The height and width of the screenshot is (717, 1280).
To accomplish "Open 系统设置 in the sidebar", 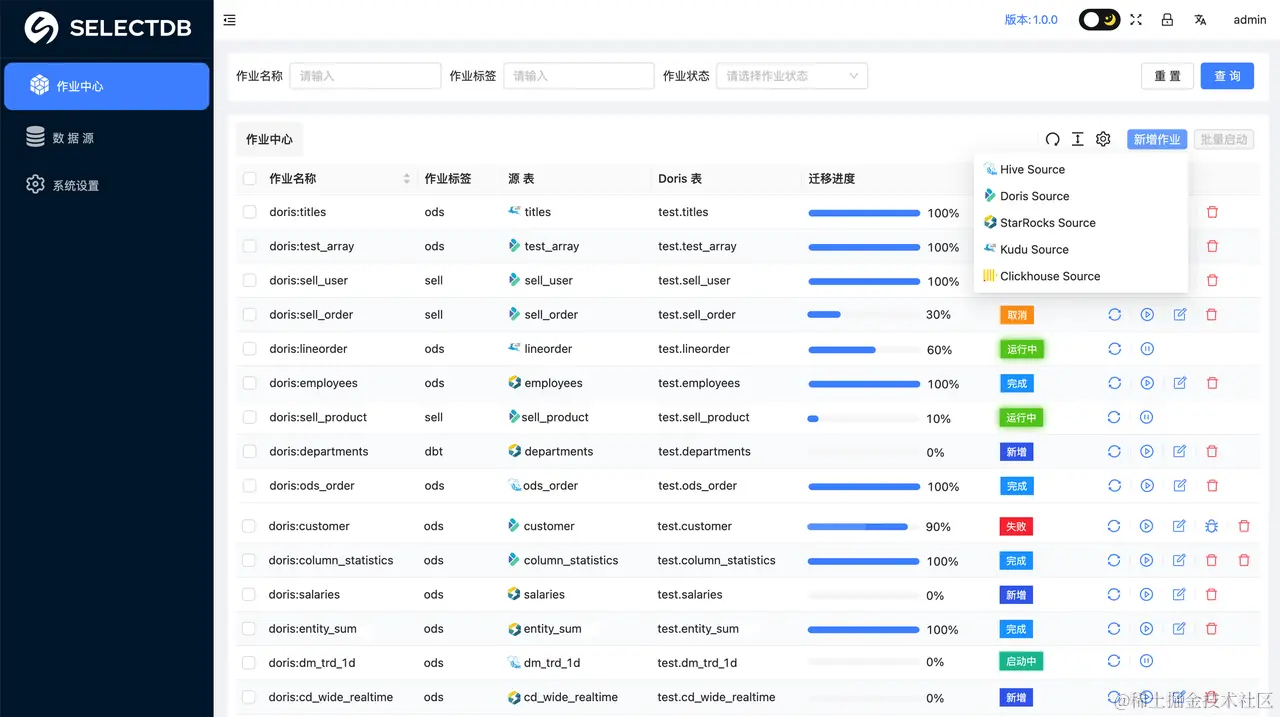I will [107, 185].
